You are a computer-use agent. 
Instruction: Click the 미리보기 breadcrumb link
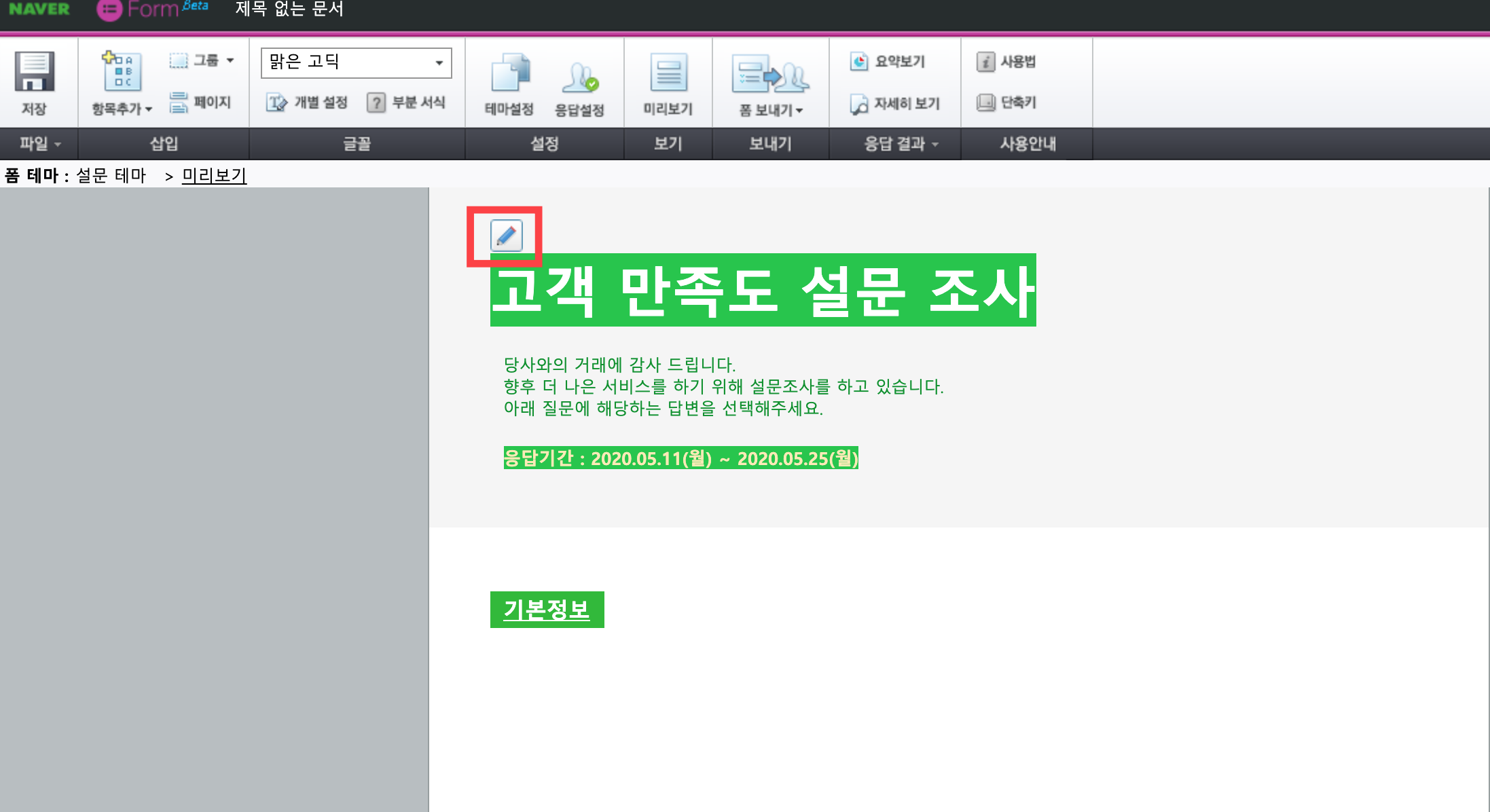(214, 176)
